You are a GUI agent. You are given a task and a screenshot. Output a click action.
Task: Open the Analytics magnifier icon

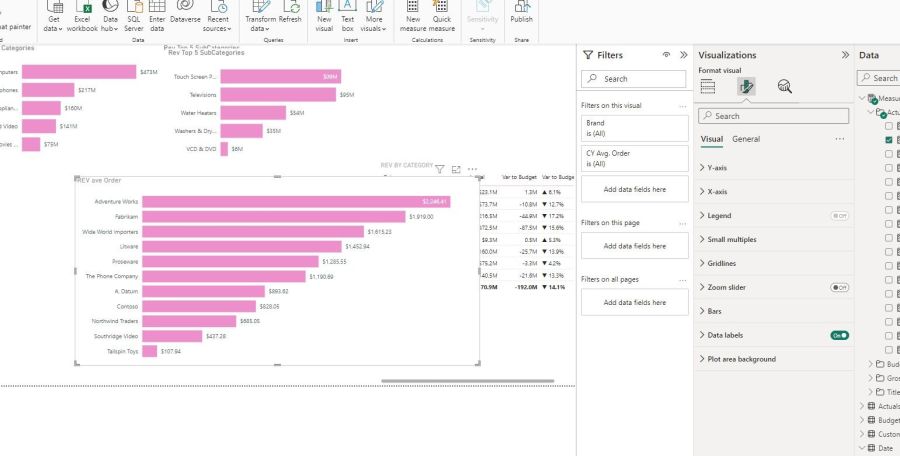click(785, 87)
